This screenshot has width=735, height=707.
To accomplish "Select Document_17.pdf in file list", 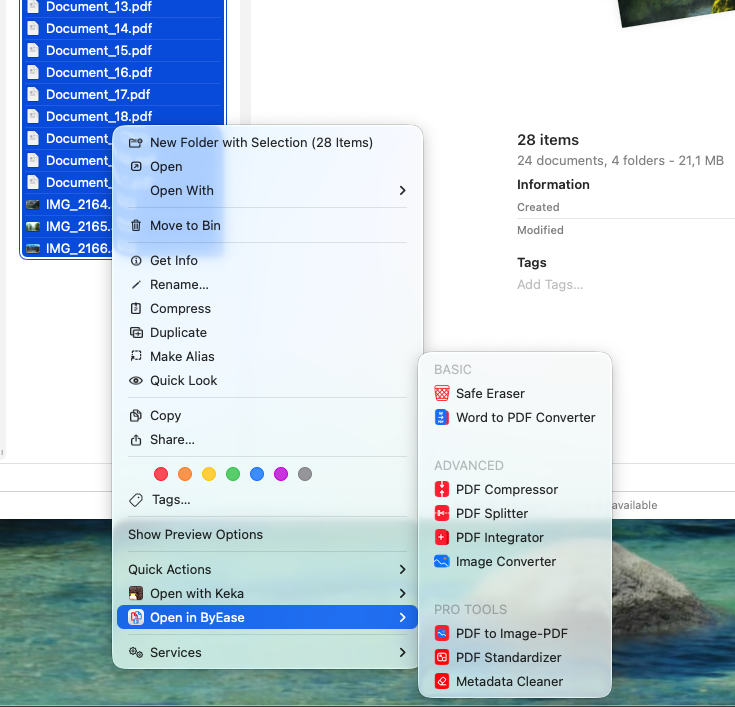I will [x=123, y=95].
